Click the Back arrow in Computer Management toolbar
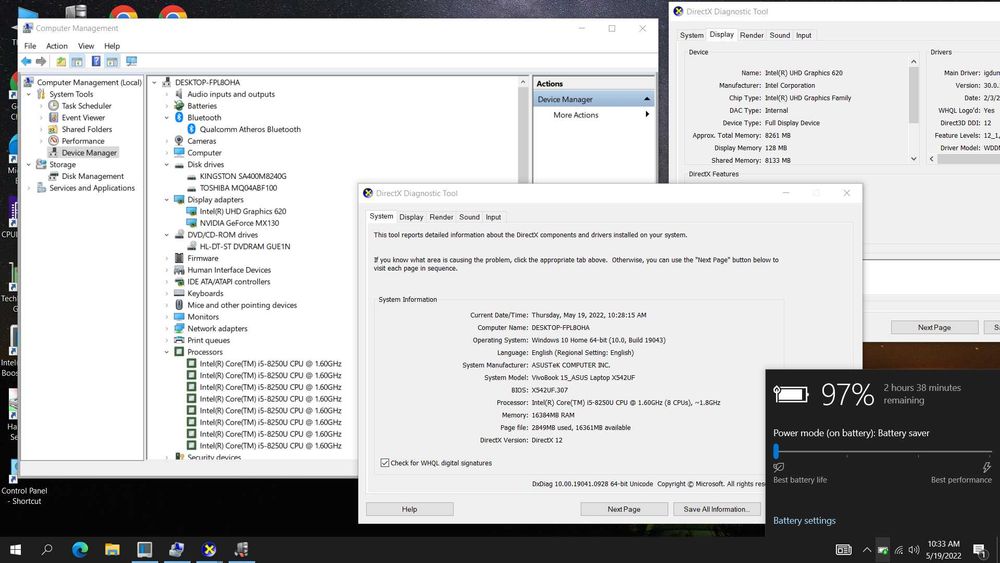This screenshot has height=563, width=1000. (26, 61)
